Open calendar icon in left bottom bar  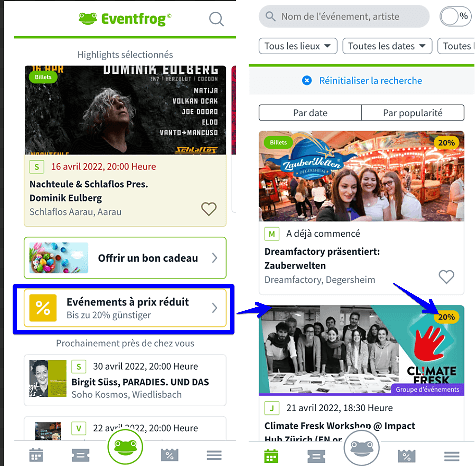(36, 455)
